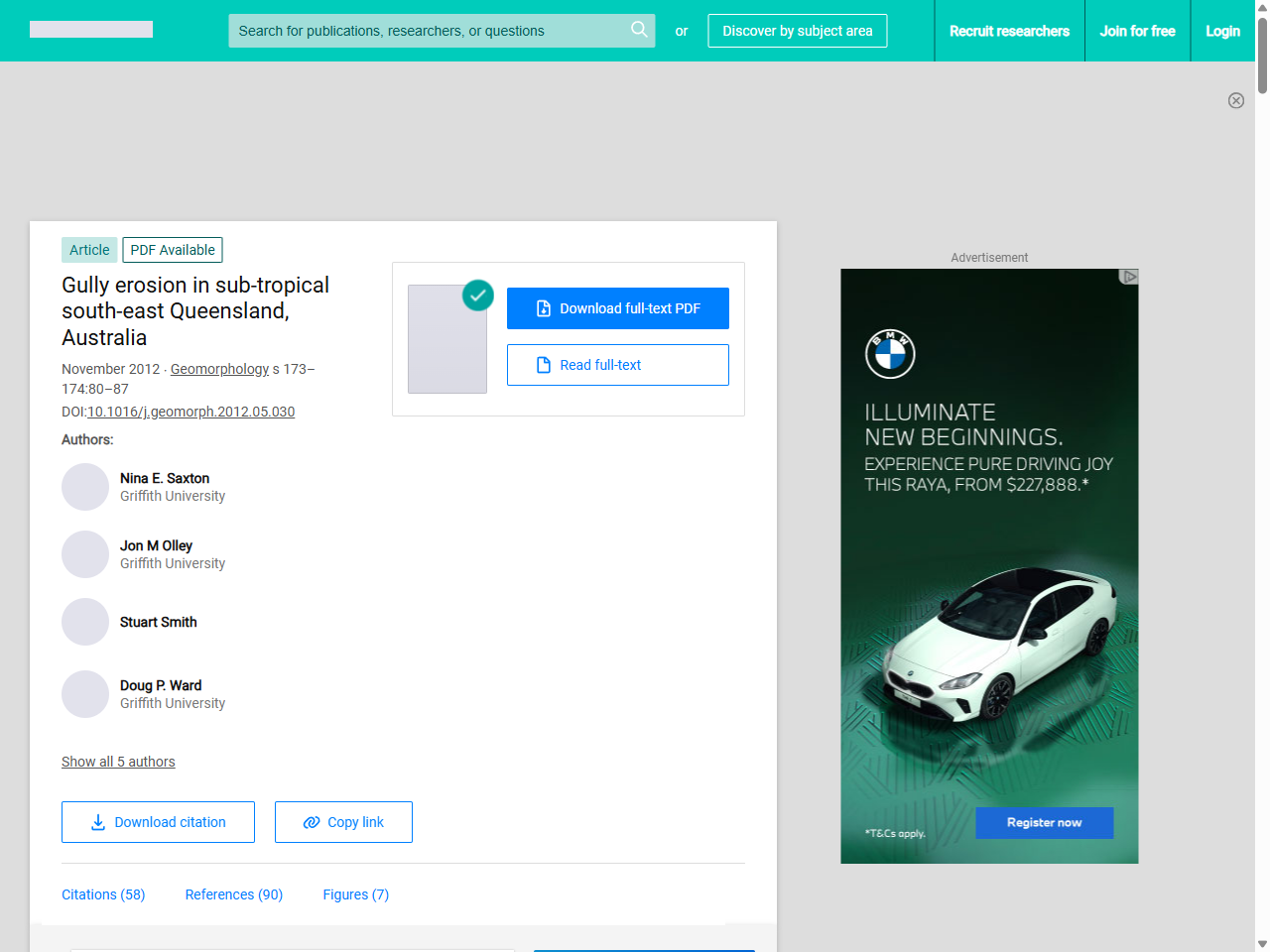Click the Download citation button

[x=158, y=822]
